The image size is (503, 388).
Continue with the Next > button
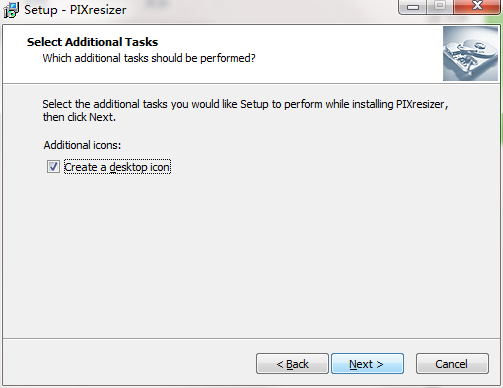[x=367, y=364]
